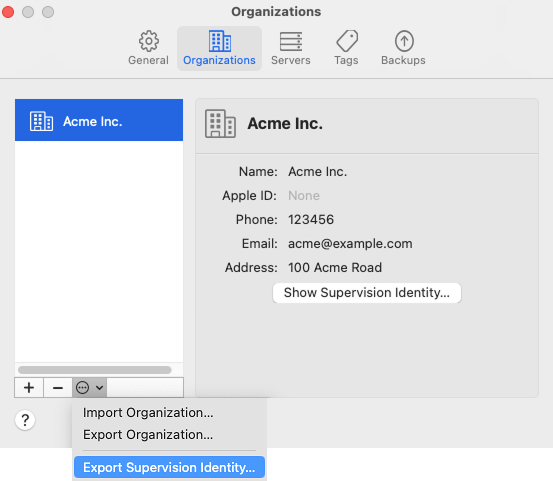Screen dimensions: 553x481
Task: Open the General preferences tab
Action: (x=148, y=48)
